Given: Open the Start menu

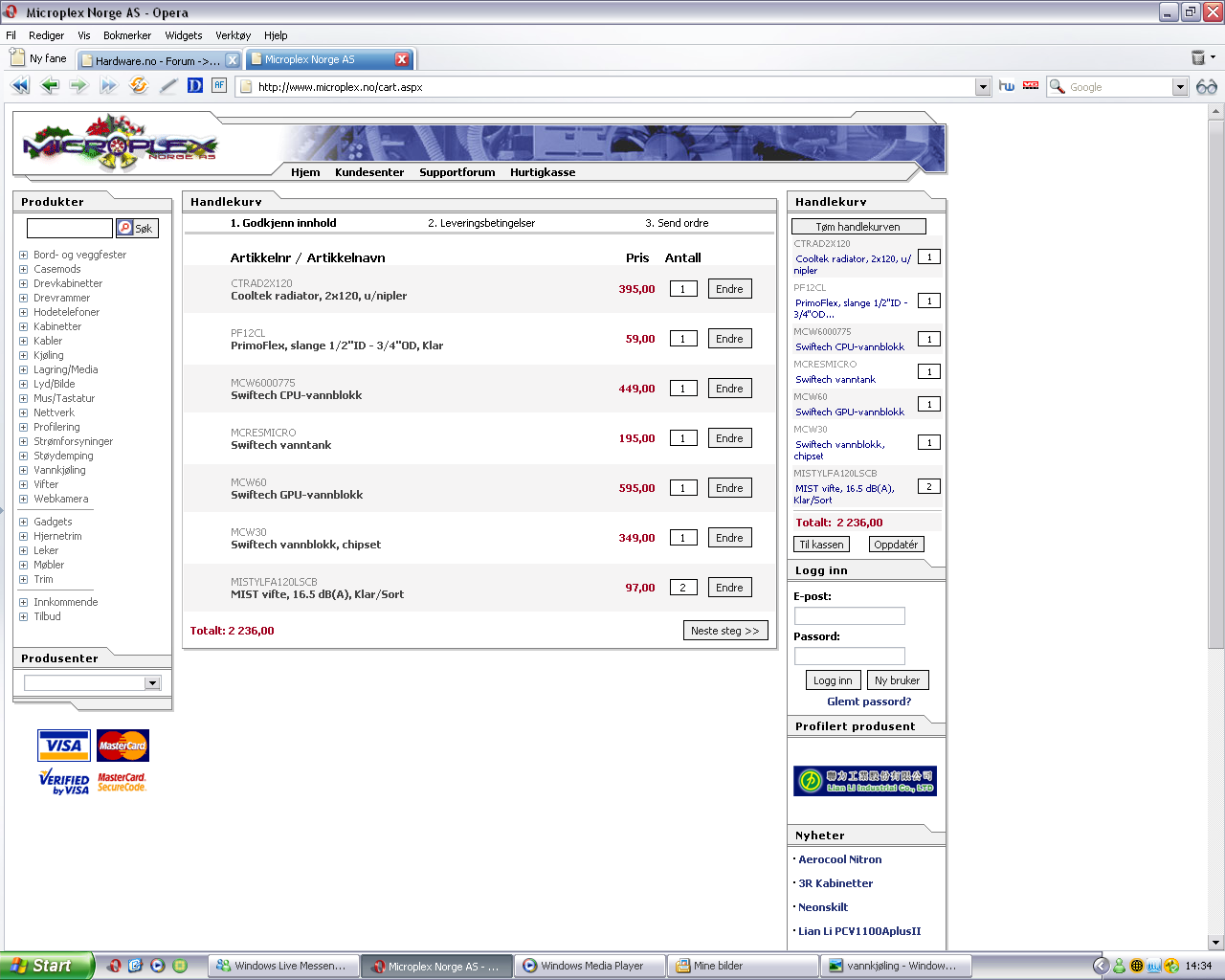Looking at the screenshot, I should click(47, 966).
